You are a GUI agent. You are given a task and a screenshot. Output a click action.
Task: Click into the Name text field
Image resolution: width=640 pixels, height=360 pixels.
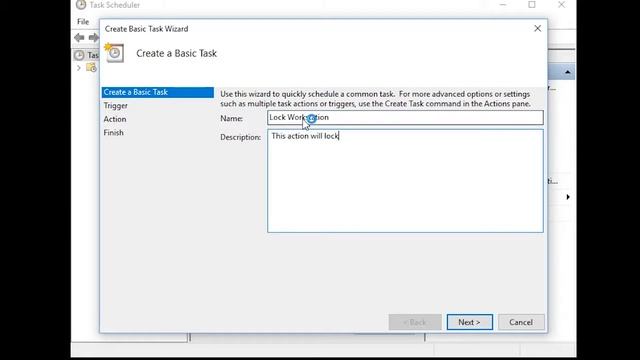pyautogui.click(x=405, y=118)
